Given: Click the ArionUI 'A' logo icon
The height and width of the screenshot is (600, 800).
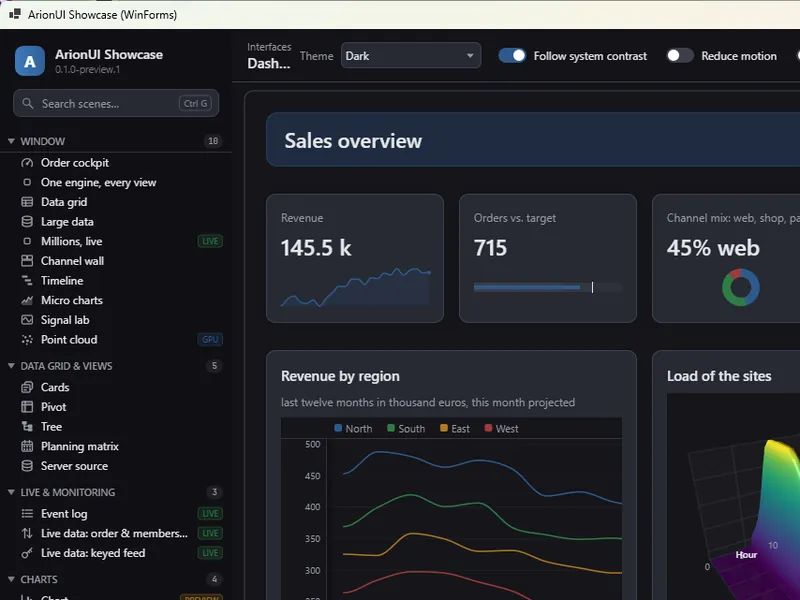Looking at the screenshot, I should [x=30, y=61].
